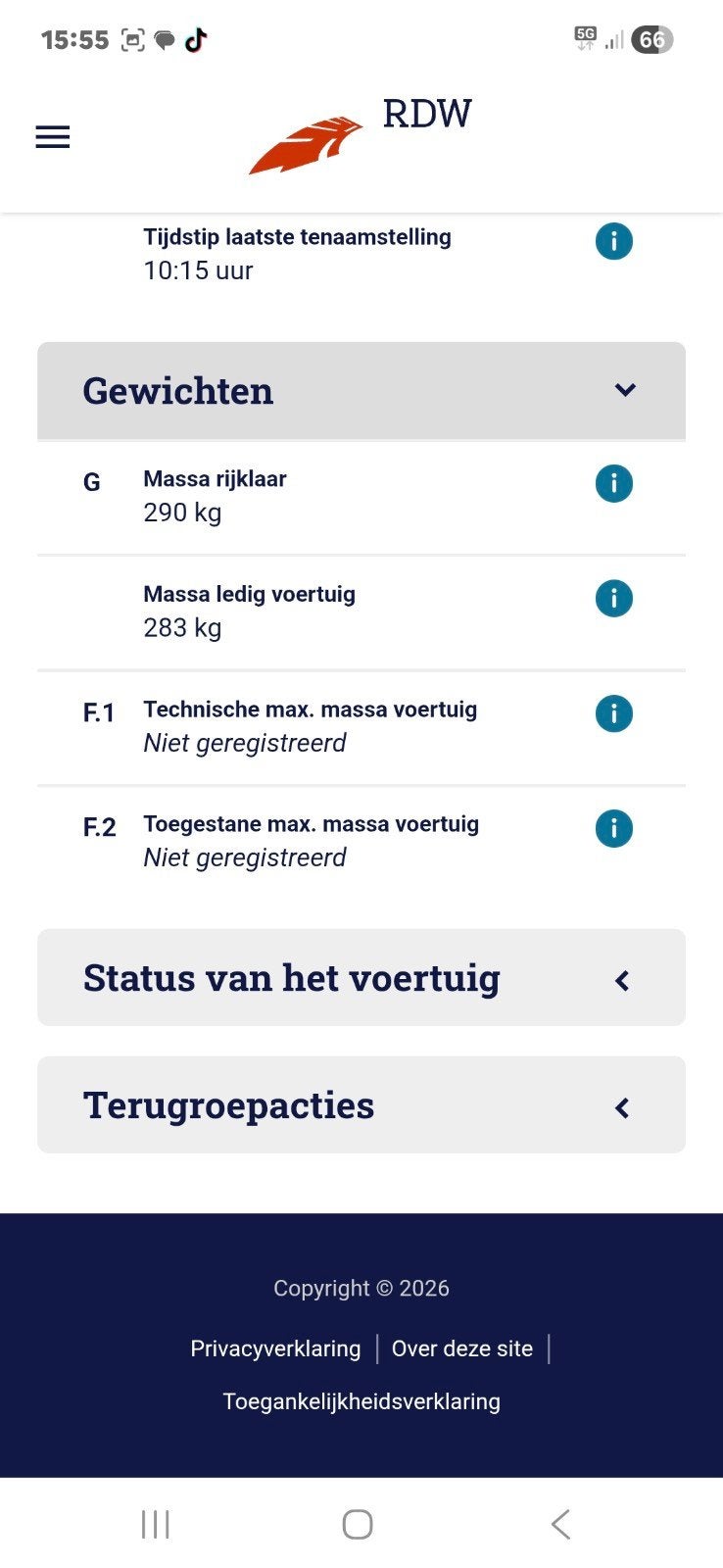Tap the TikTok notification icon in status bar
723x1568 pixels.
(x=196, y=40)
